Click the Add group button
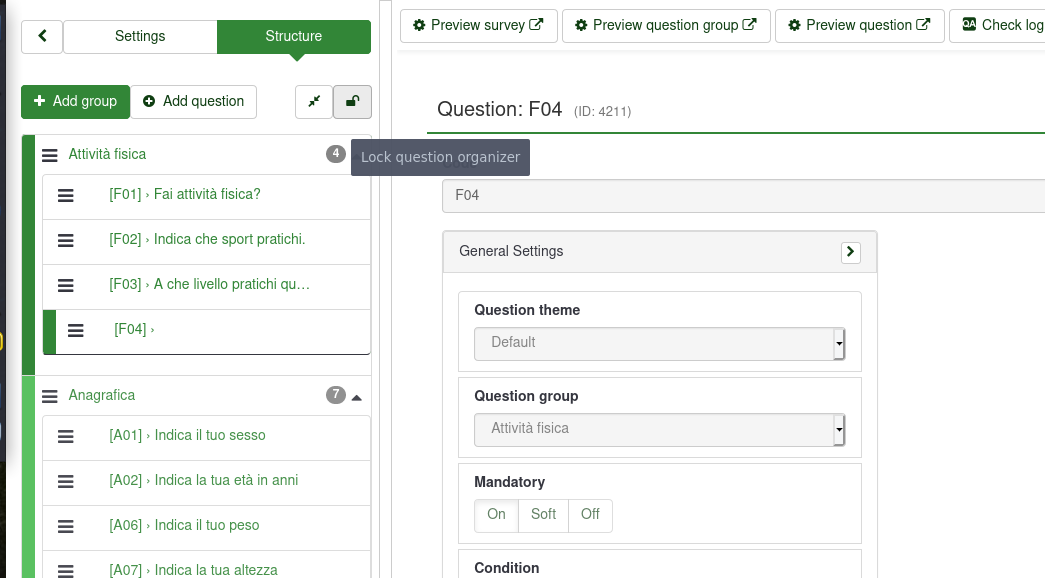Viewport: 1045px width, 578px height. [76, 101]
